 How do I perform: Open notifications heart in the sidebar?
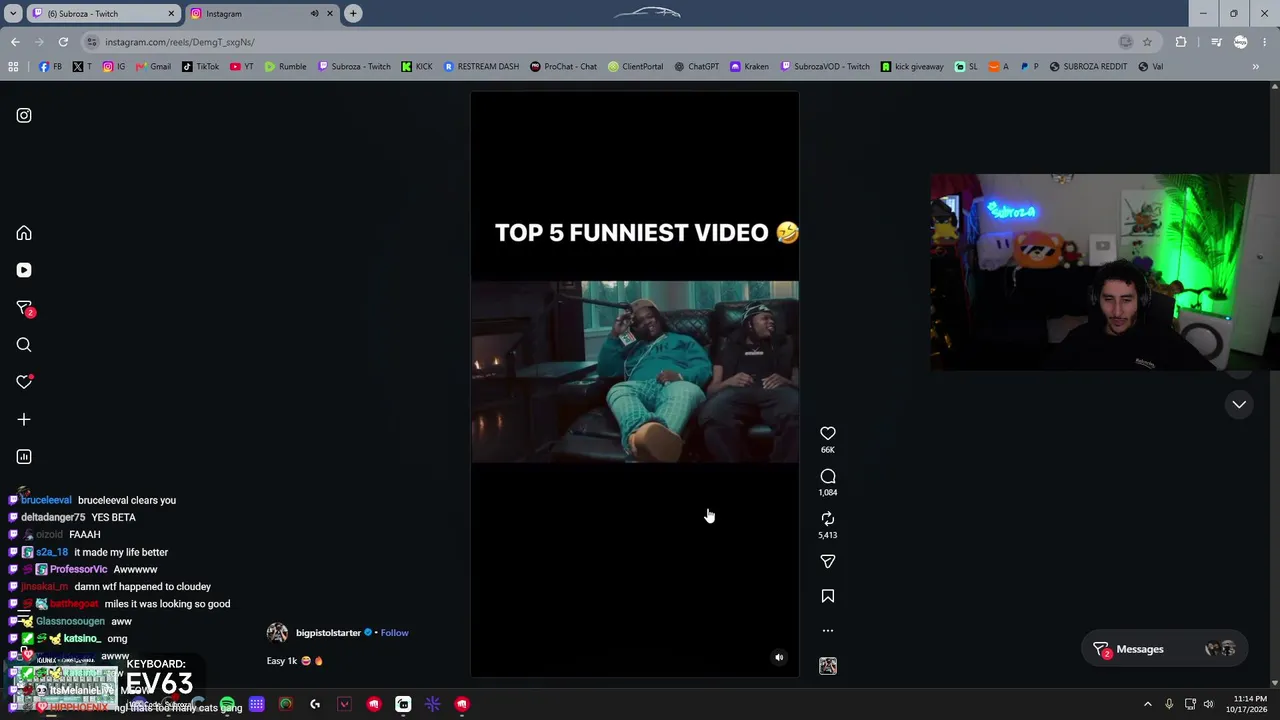point(24,382)
